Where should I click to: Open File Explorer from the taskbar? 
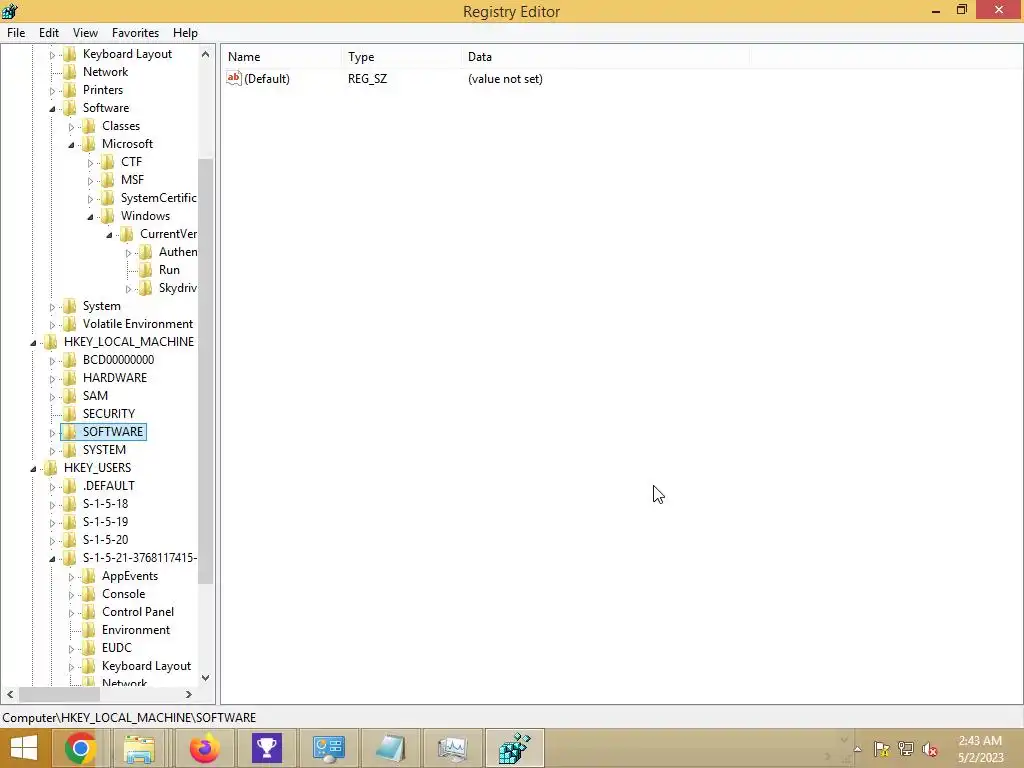[140, 748]
